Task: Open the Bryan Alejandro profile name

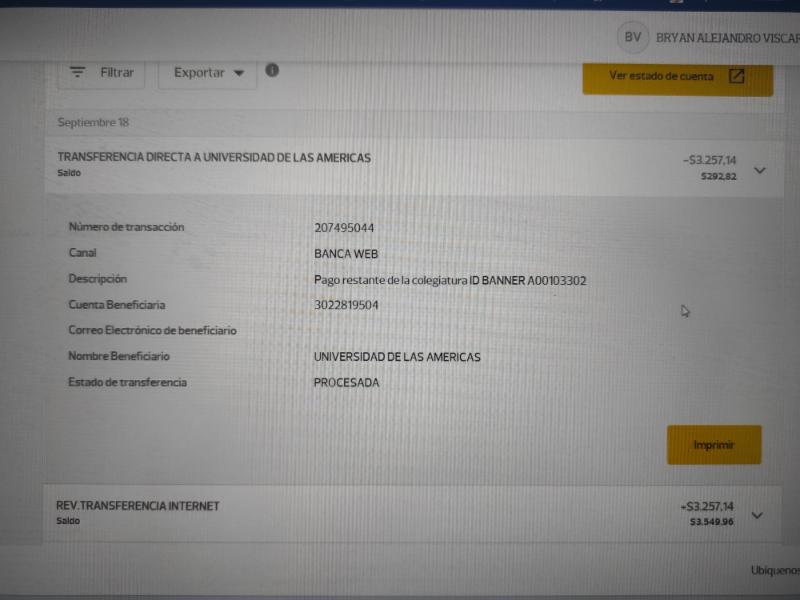Action: click(728, 38)
